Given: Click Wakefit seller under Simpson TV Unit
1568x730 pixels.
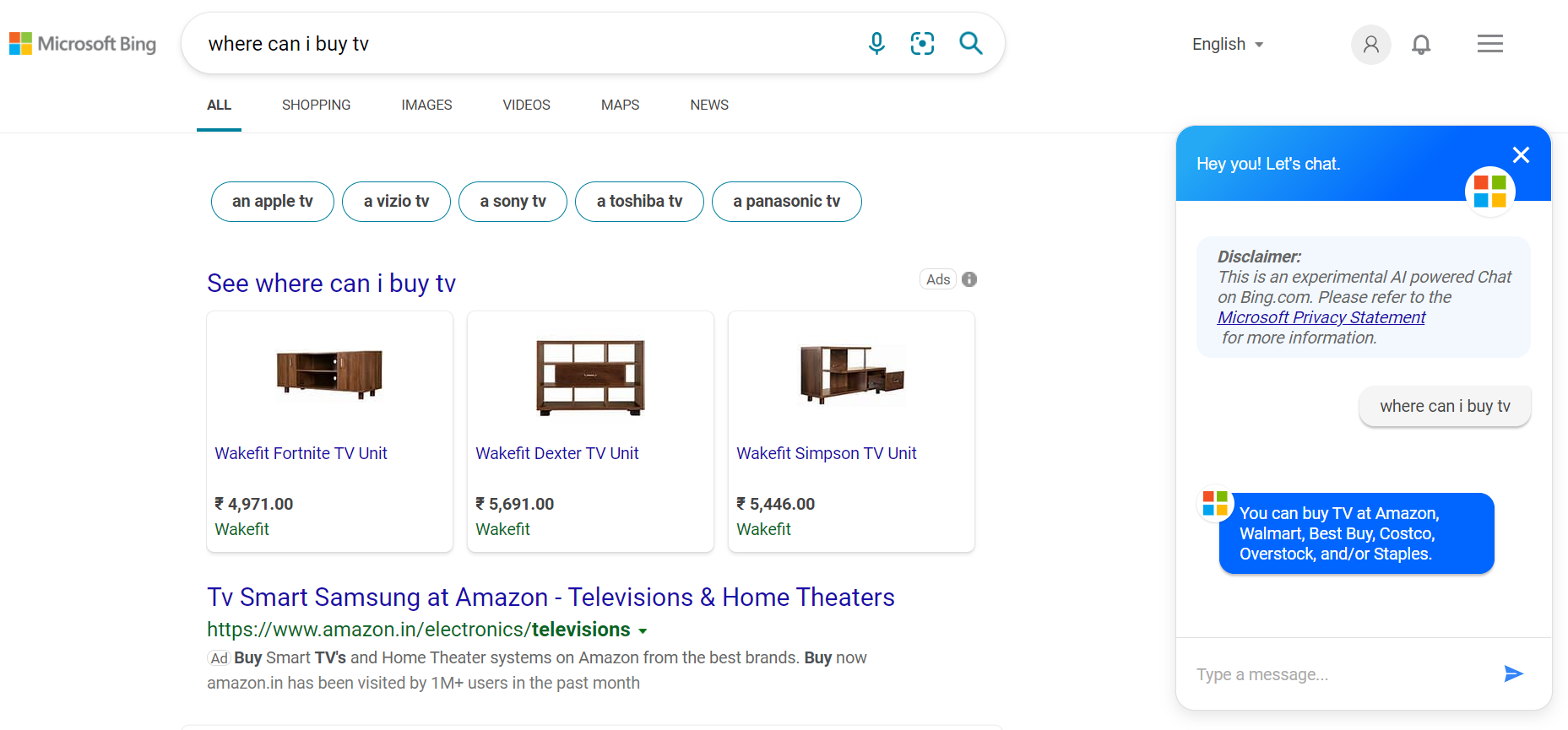Looking at the screenshot, I should pyautogui.click(x=763, y=529).
